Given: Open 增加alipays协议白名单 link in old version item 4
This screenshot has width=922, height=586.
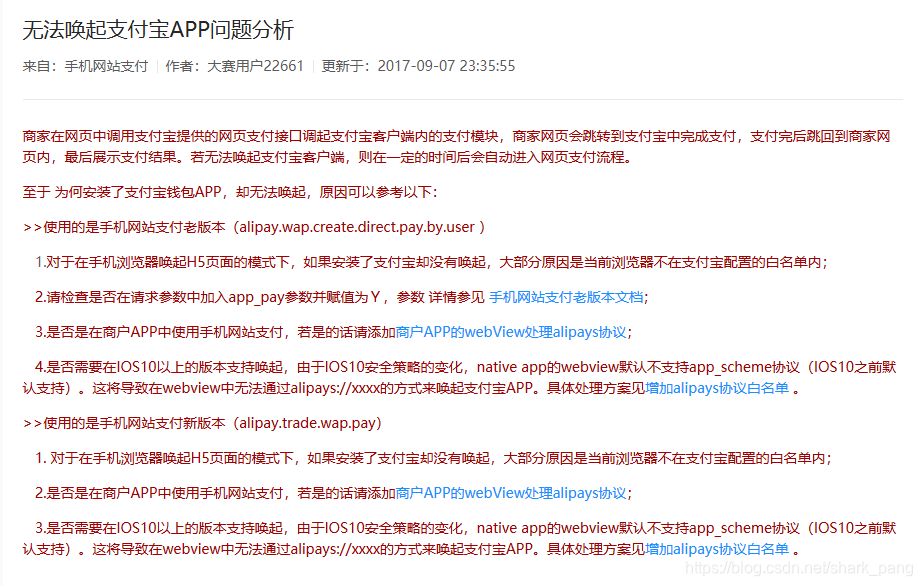Looking at the screenshot, I should click(717, 389).
